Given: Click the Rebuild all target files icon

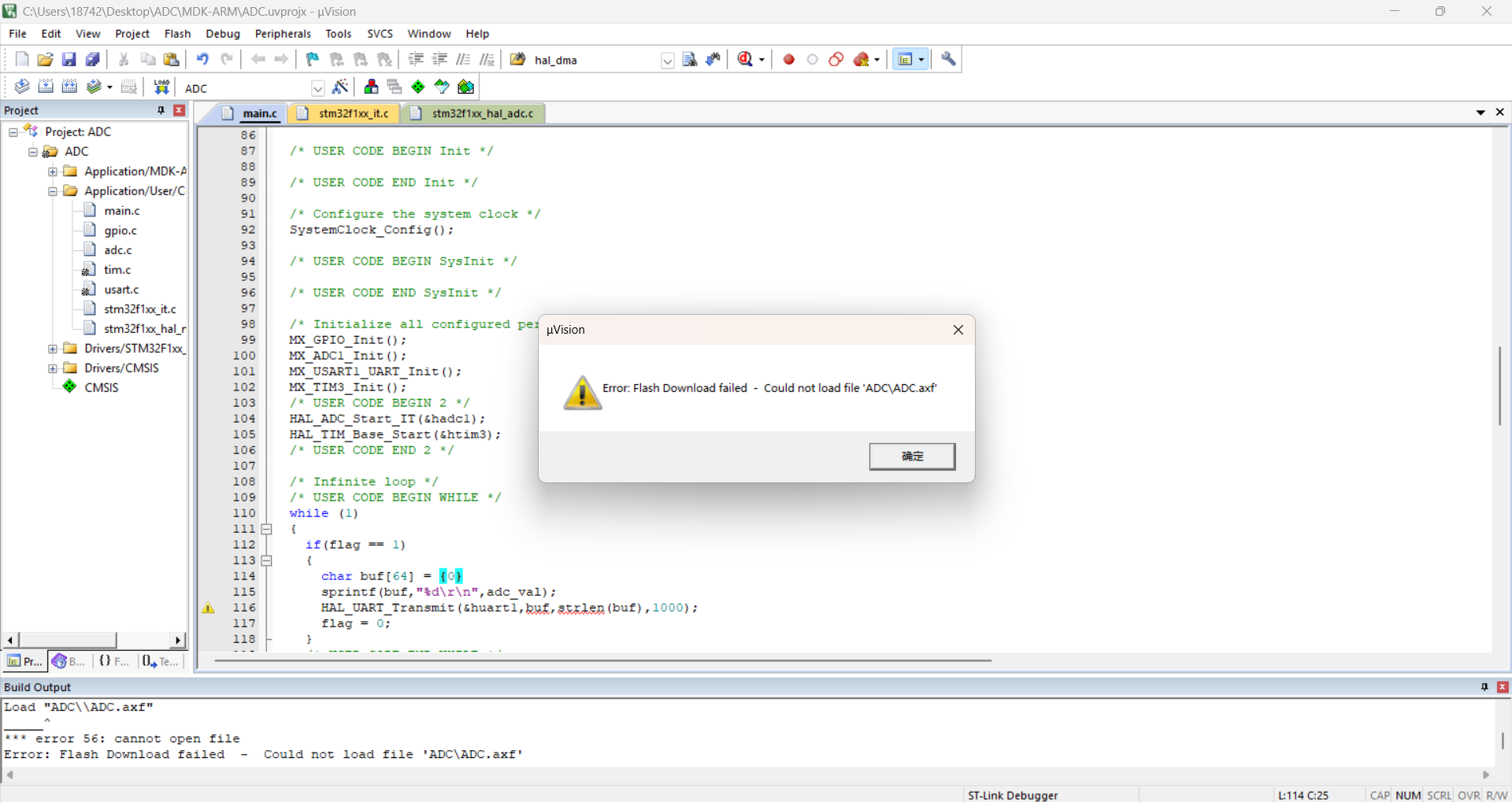Looking at the screenshot, I should (x=69, y=87).
